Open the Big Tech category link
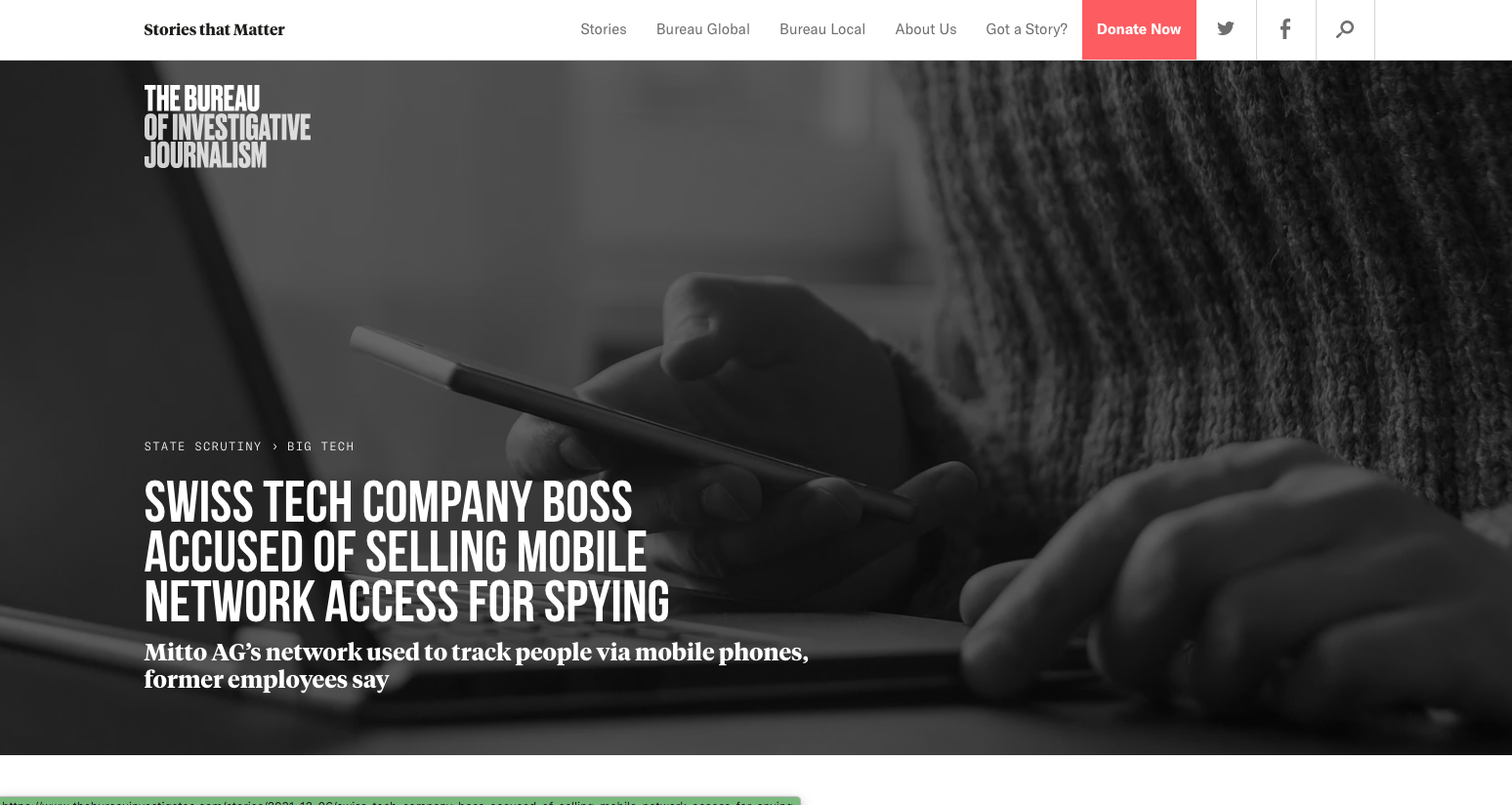The height and width of the screenshot is (805, 1512). pyautogui.click(x=320, y=446)
